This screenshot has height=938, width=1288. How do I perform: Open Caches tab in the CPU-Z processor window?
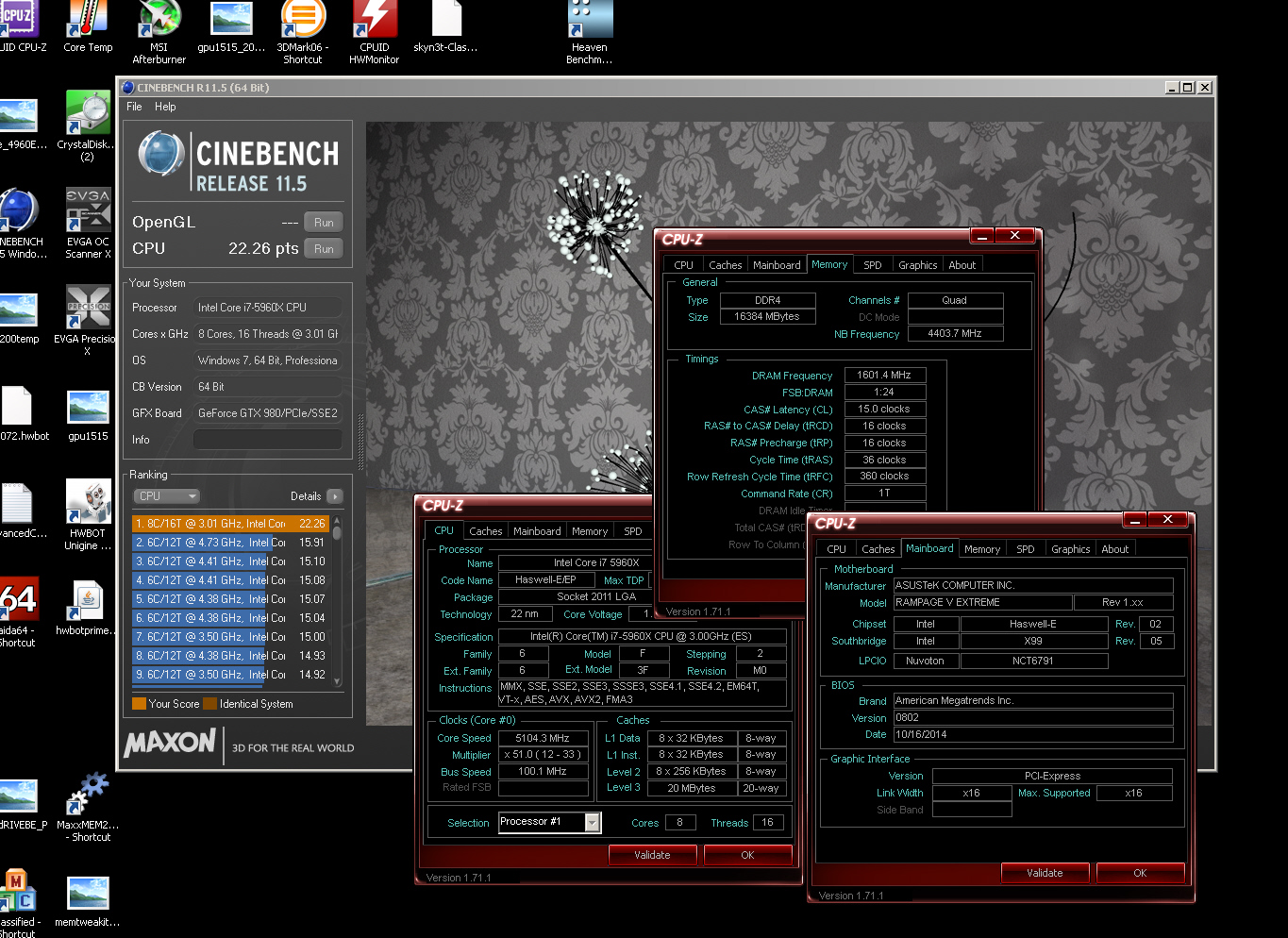(x=486, y=531)
